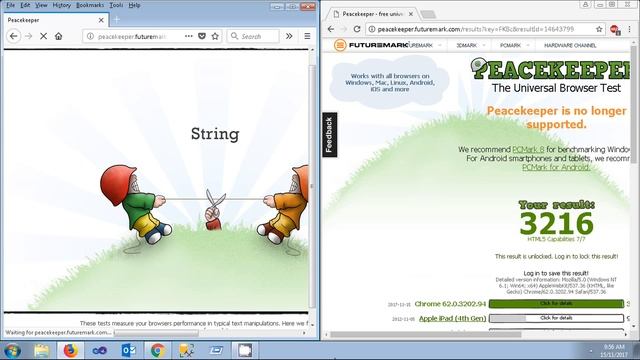Open the File menu in Firefox
Image resolution: width=640 pixels, height=360 pixels.
click(x=10, y=5)
